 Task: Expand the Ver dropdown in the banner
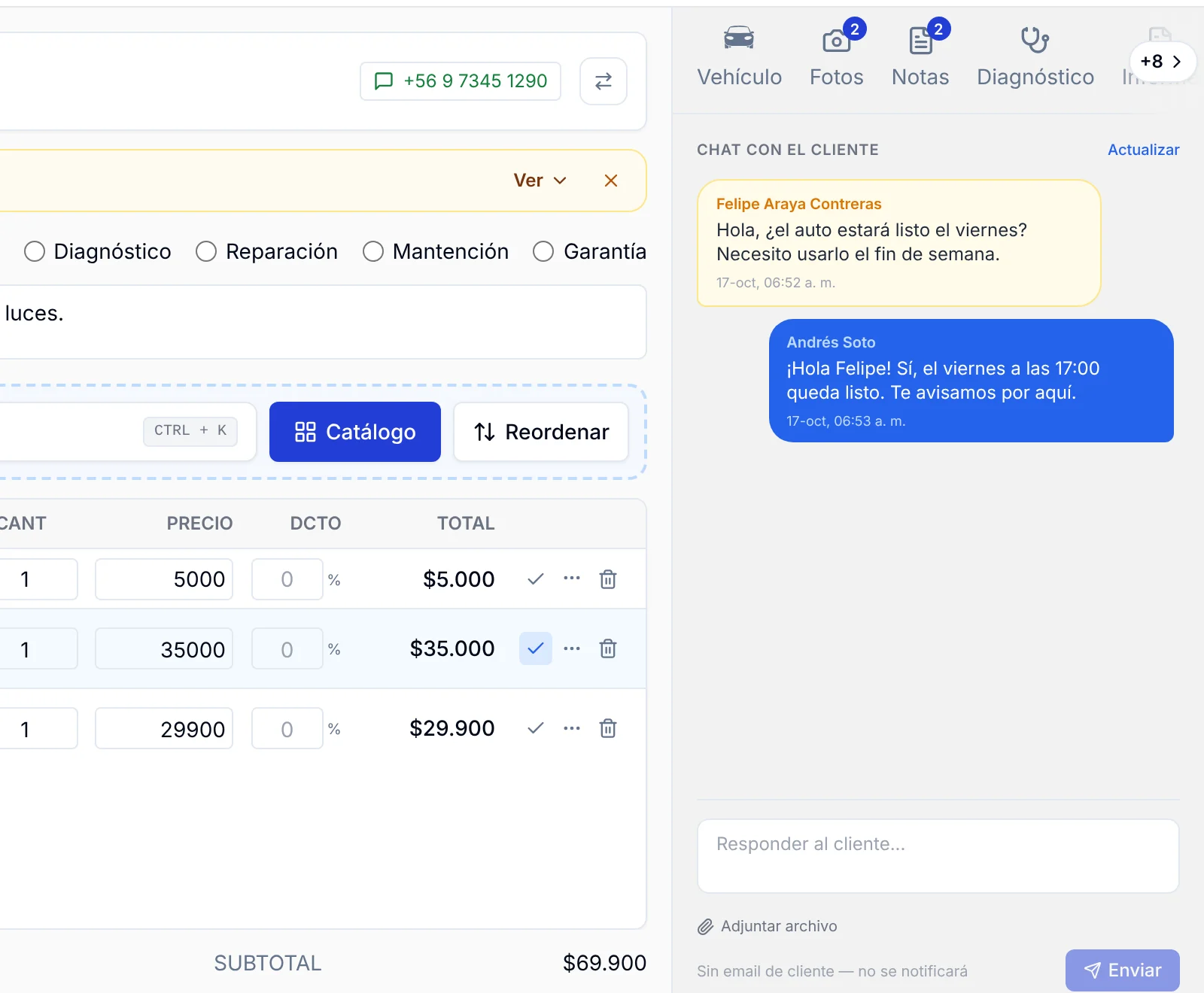(x=540, y=181)
